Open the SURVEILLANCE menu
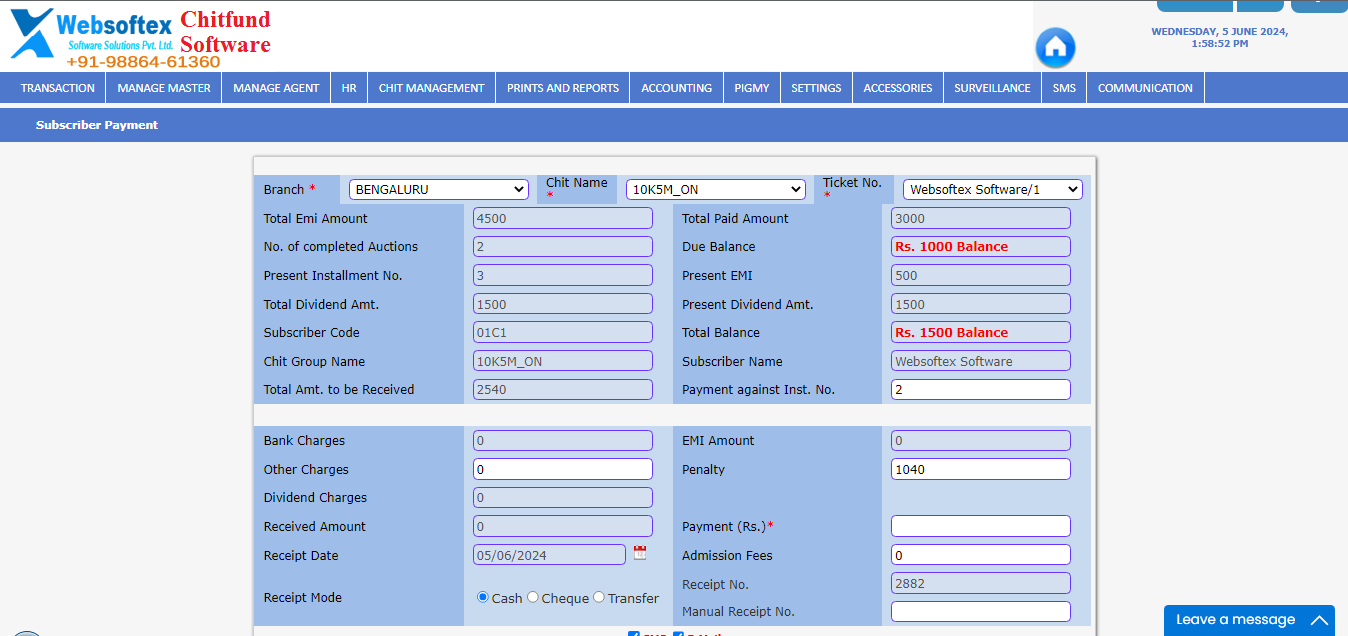The width and height of the screenshot is (1348, 636). coord(991,87)
